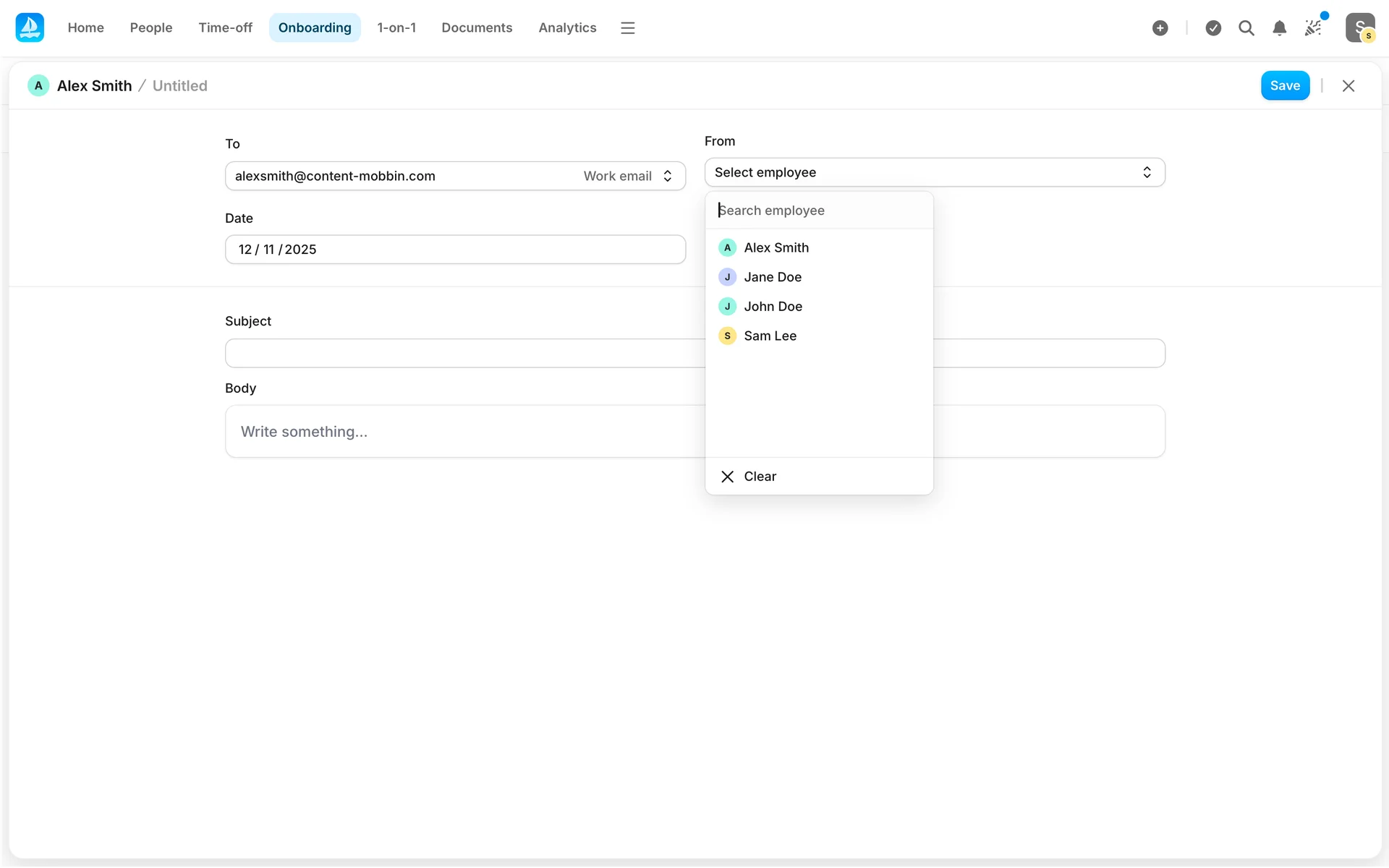
Task: Click the plus add icon in header
Action: pyautogui.click(x=1160, y=27)
